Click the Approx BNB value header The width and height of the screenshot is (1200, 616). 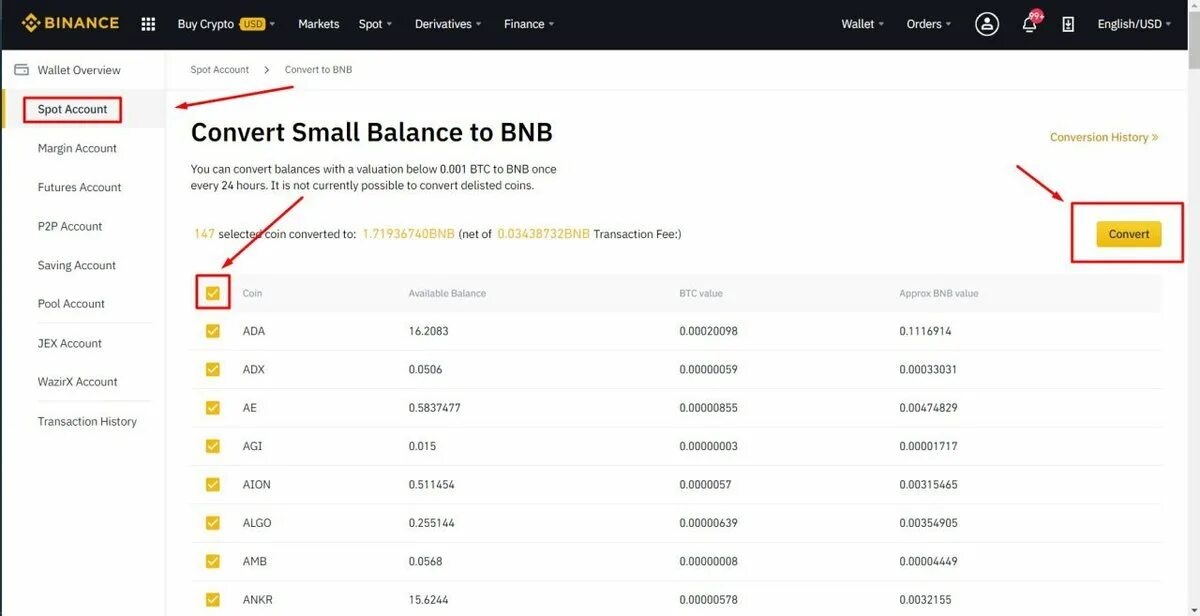[x=939, y=293]
